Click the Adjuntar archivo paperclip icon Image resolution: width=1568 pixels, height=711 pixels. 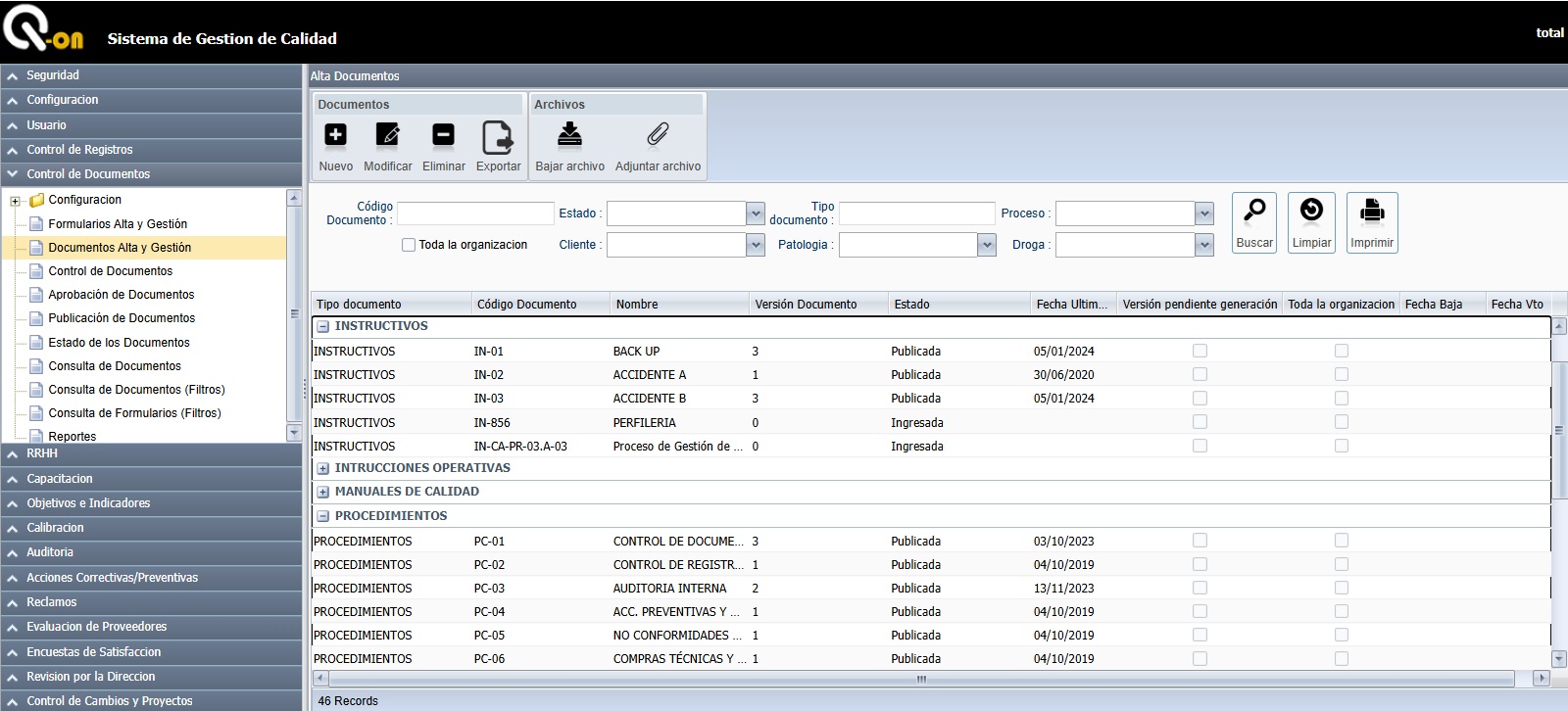coord(658,134)
